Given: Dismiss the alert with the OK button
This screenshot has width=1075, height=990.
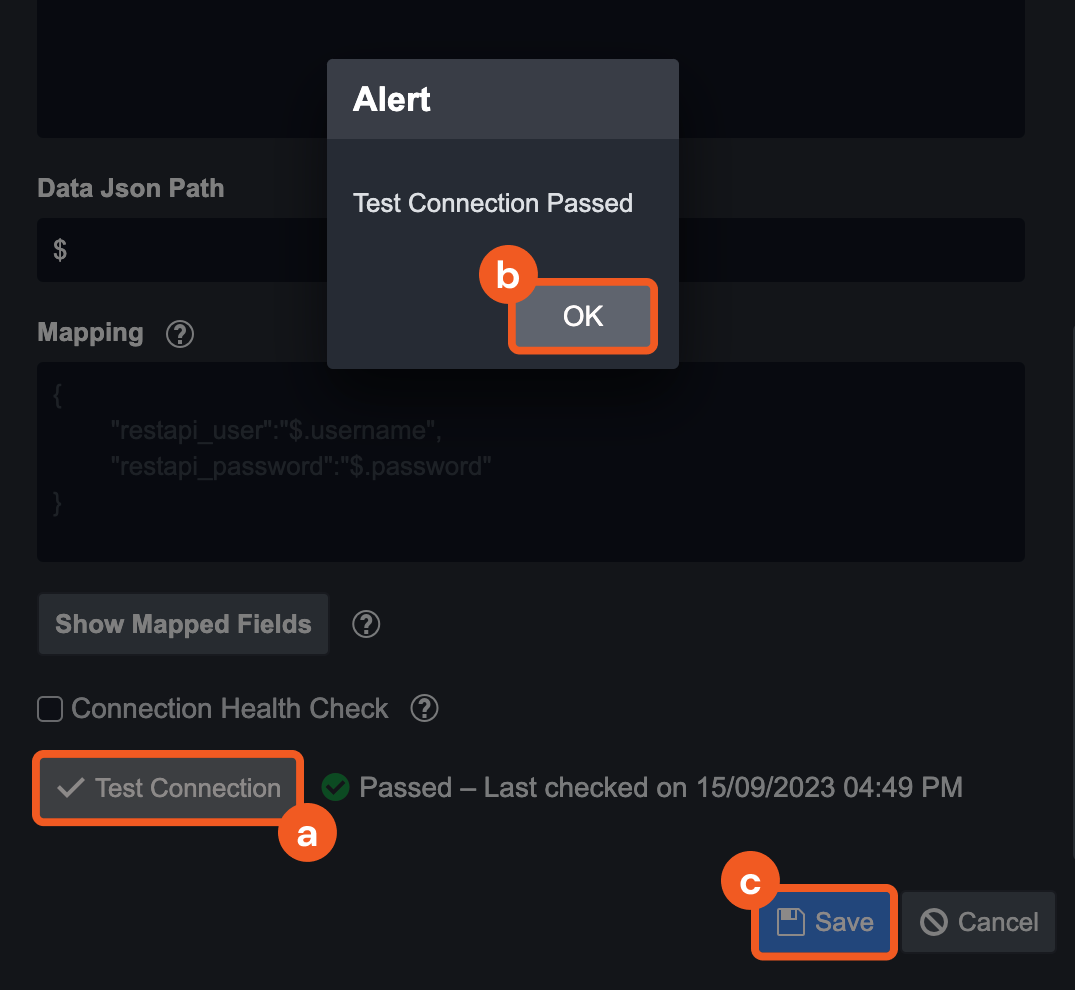Looking at the screenshot, I should (583, 316).
